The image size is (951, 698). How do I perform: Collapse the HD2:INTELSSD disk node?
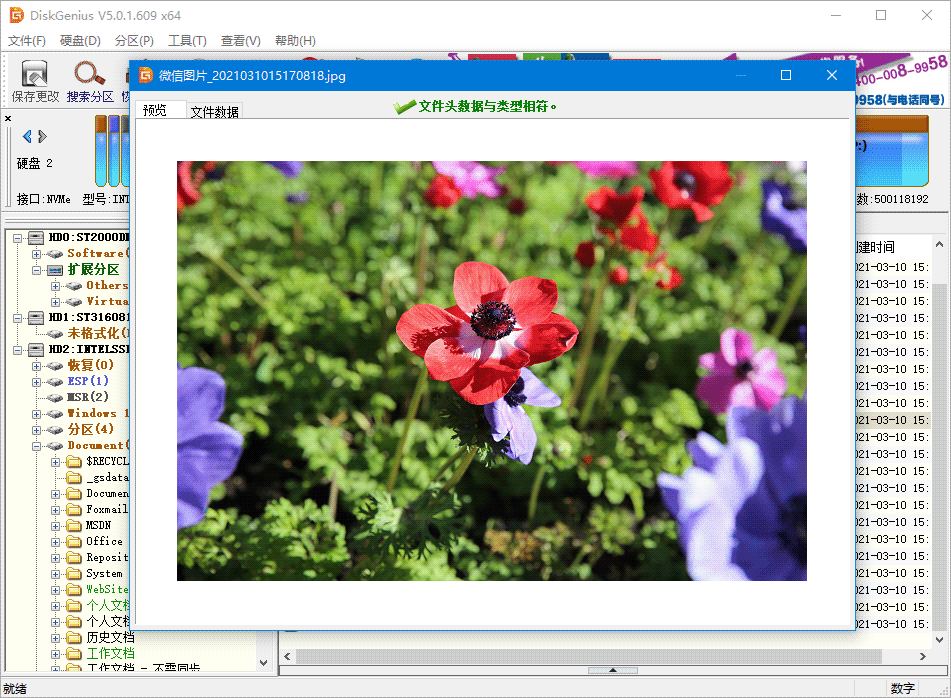click(18, 350)
